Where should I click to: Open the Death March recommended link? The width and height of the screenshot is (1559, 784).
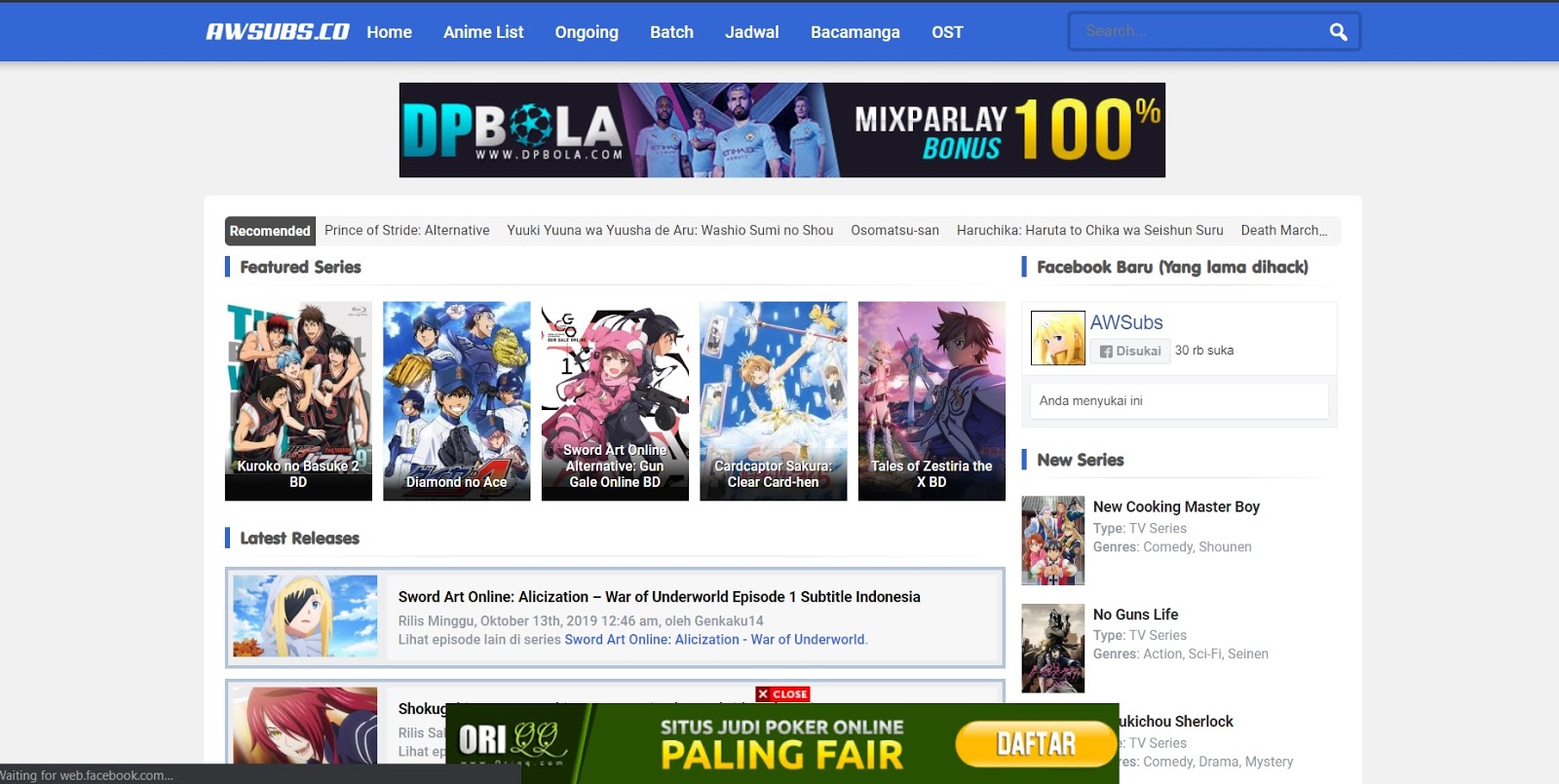pos(1284,231)
